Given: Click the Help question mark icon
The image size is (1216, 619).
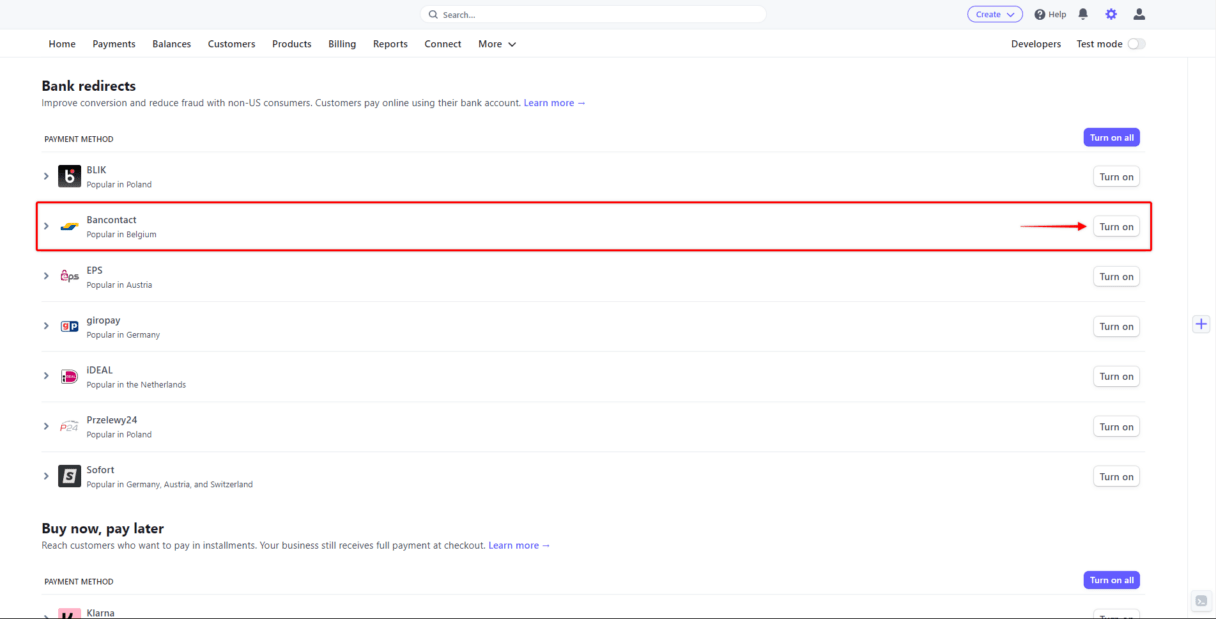Looking at the screenshot, I should [1040, 14].
